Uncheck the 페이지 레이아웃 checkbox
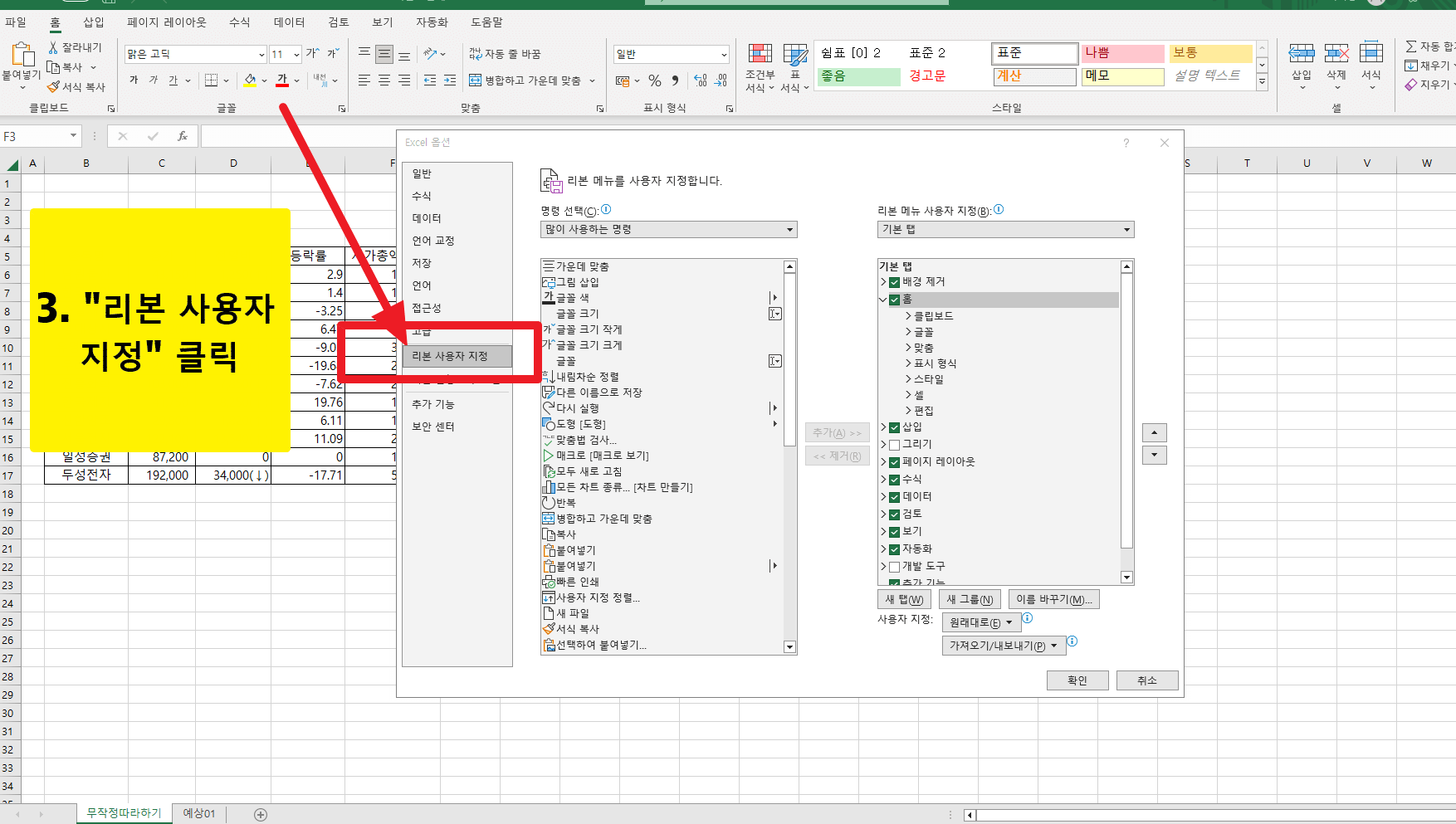 click(x=894, y=461)
